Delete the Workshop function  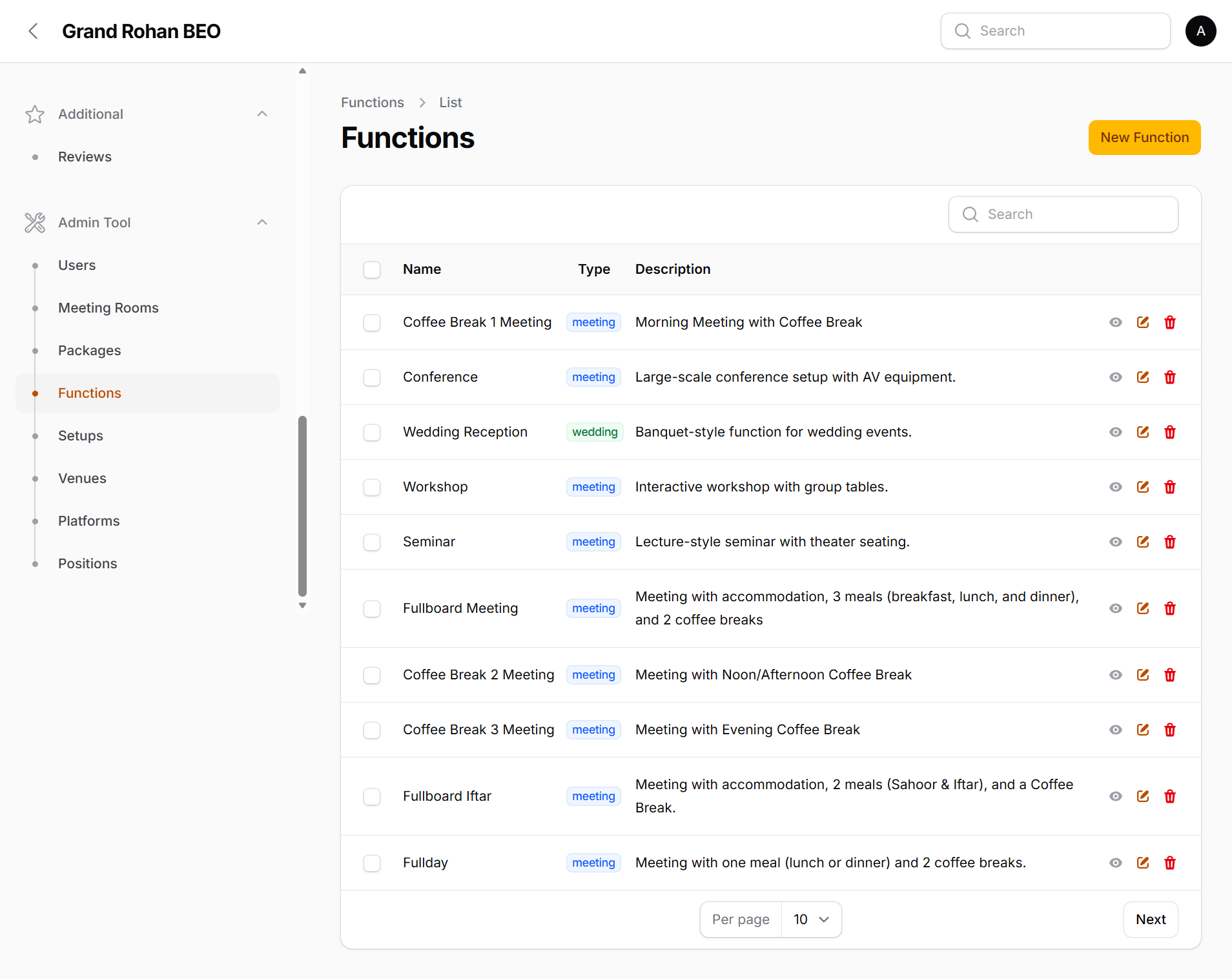click(1170, 487)
